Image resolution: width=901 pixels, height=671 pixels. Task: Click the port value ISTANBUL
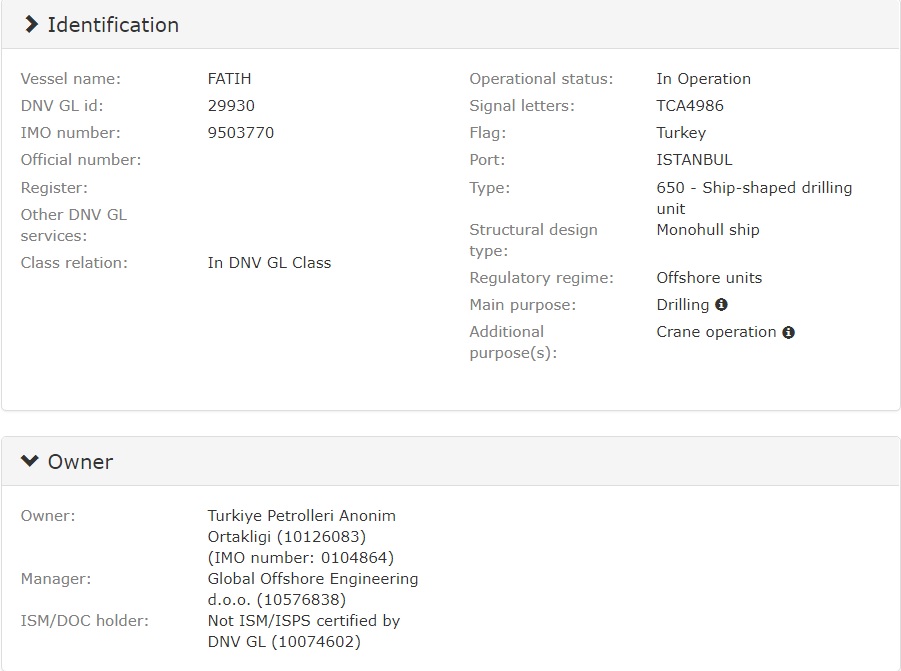coord(694,160)
